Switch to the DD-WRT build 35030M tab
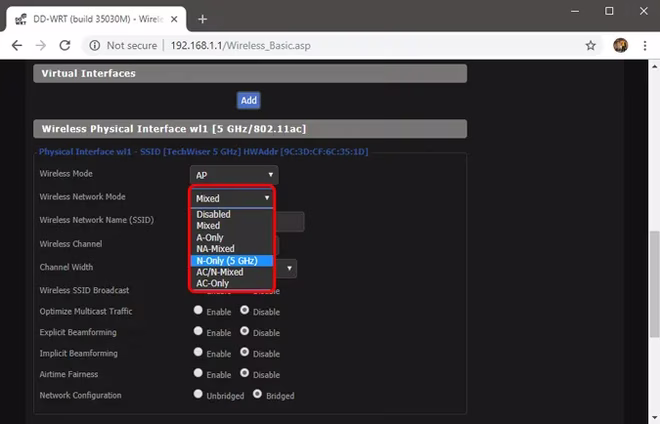Image resolution: width=660 pixels, height=424 pixels. click(x=96, y=19)
